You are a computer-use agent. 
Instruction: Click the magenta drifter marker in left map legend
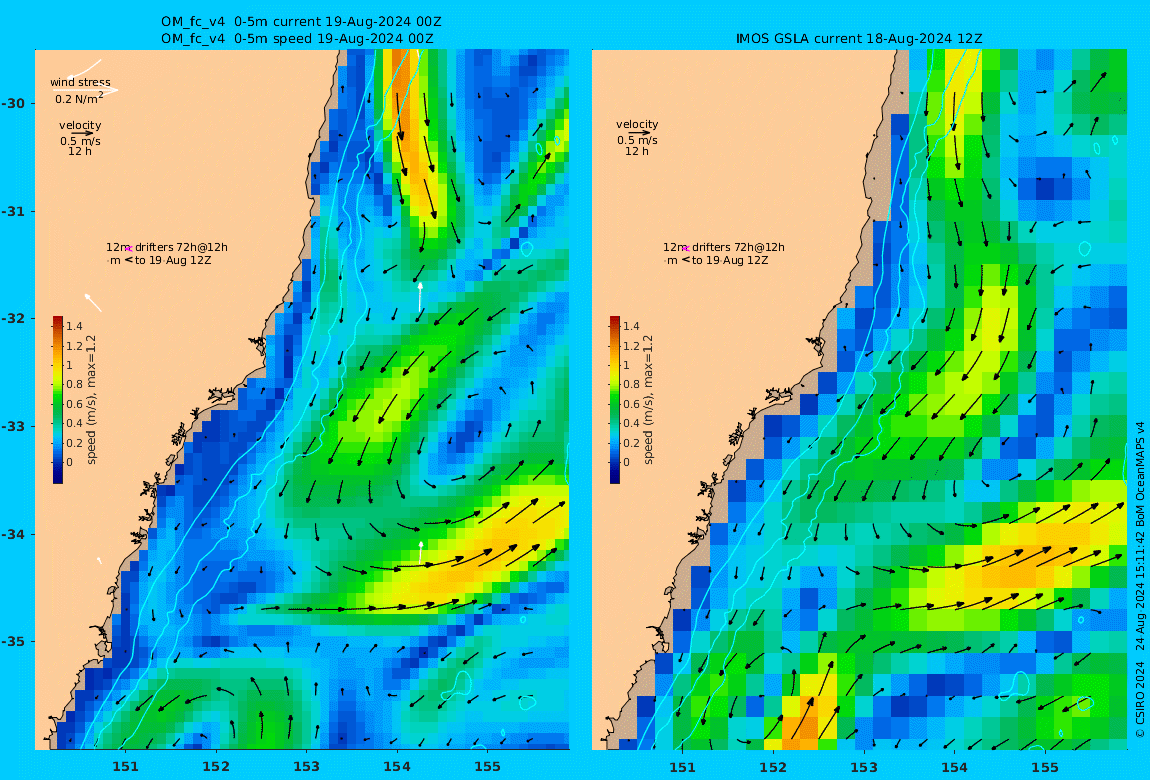coord(128,249)
